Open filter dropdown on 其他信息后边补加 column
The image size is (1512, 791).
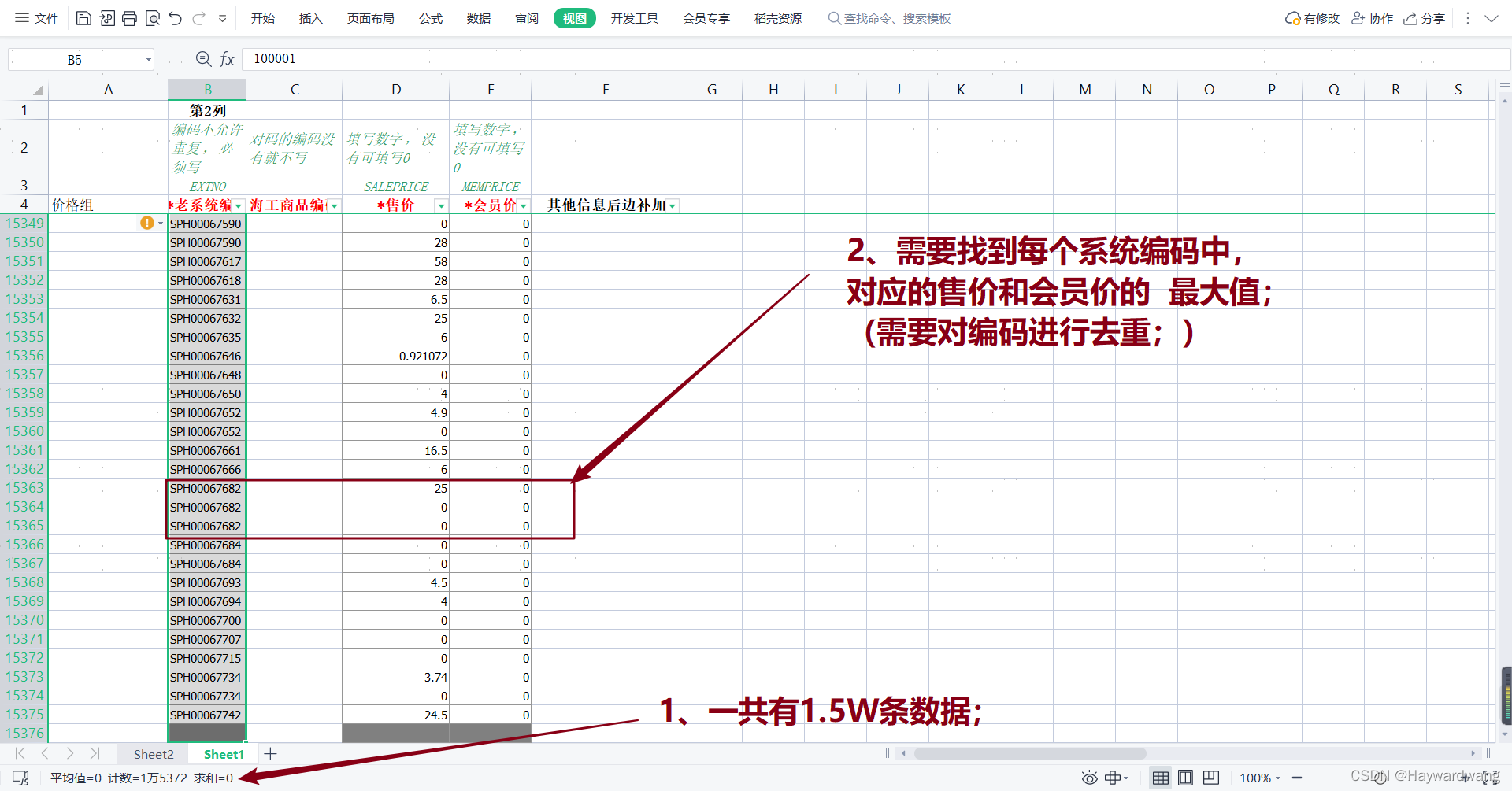673,206
